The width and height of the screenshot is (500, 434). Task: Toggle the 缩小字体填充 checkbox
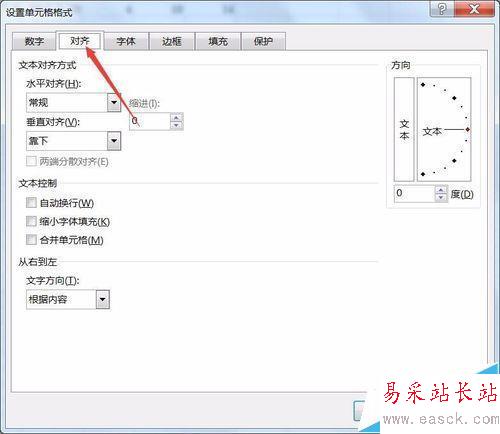(x=31, y=221)
